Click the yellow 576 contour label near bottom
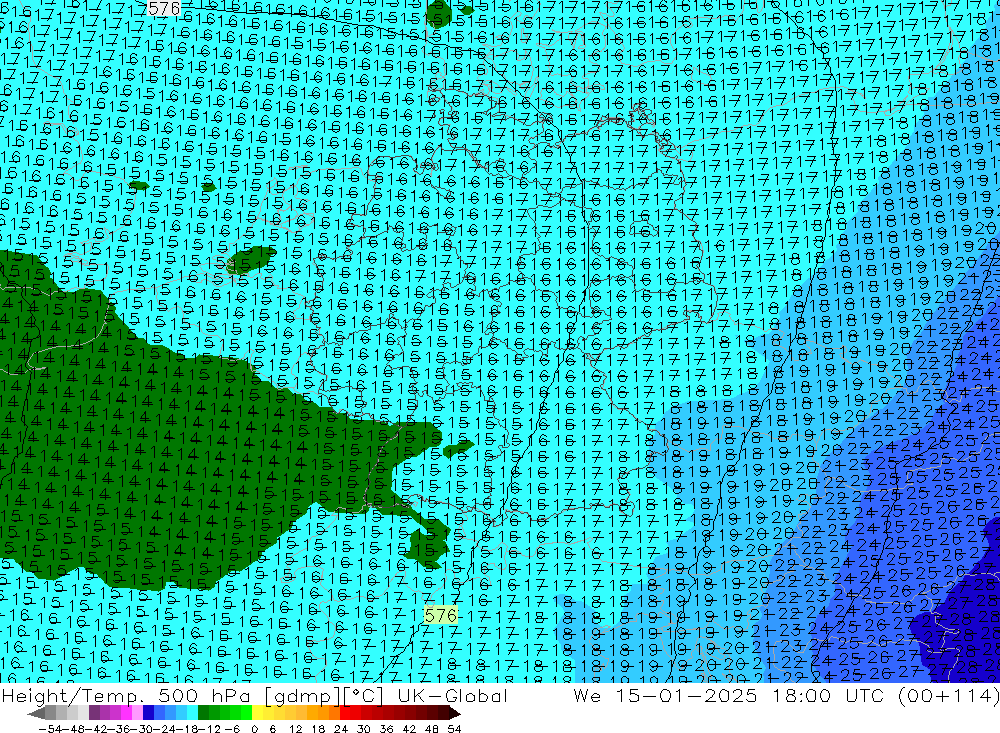 point(441,615)
